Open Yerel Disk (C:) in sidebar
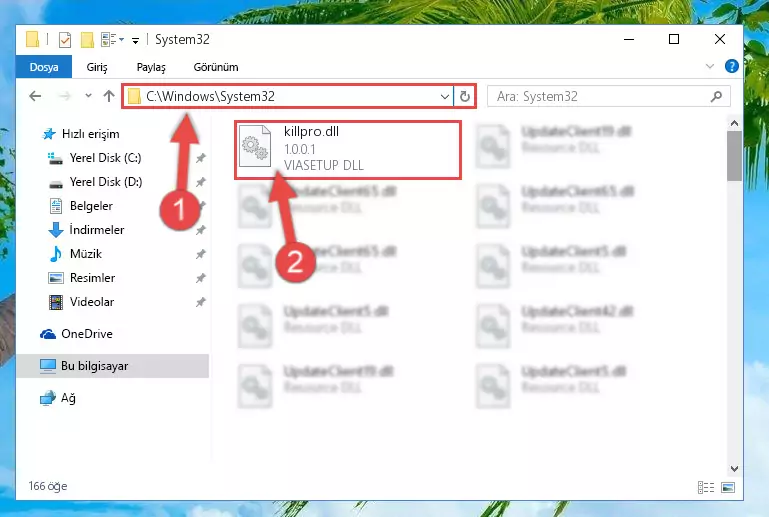The image size is (769, 517). [x=105, y=158]
